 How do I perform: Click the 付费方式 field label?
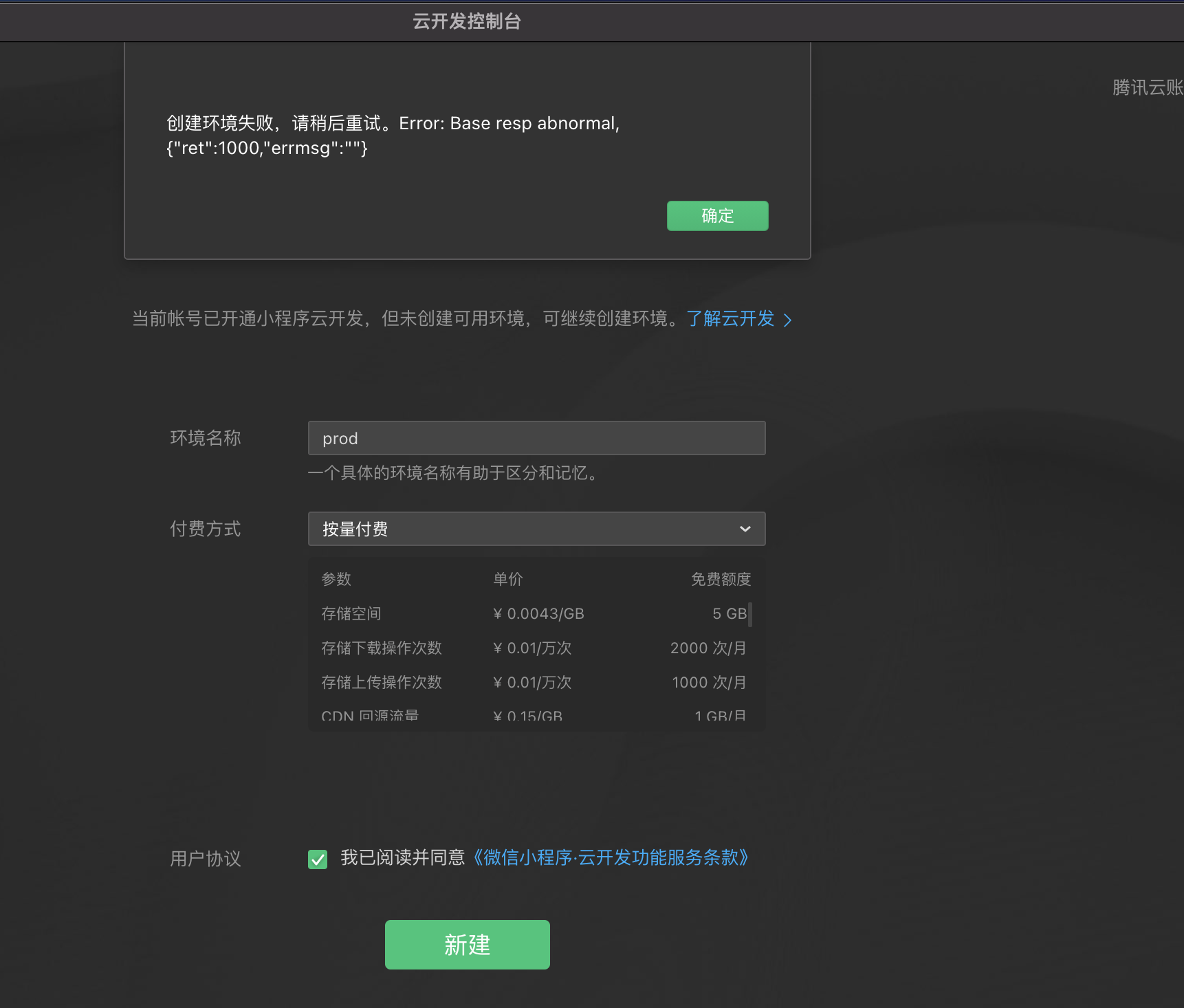point(206,529)
